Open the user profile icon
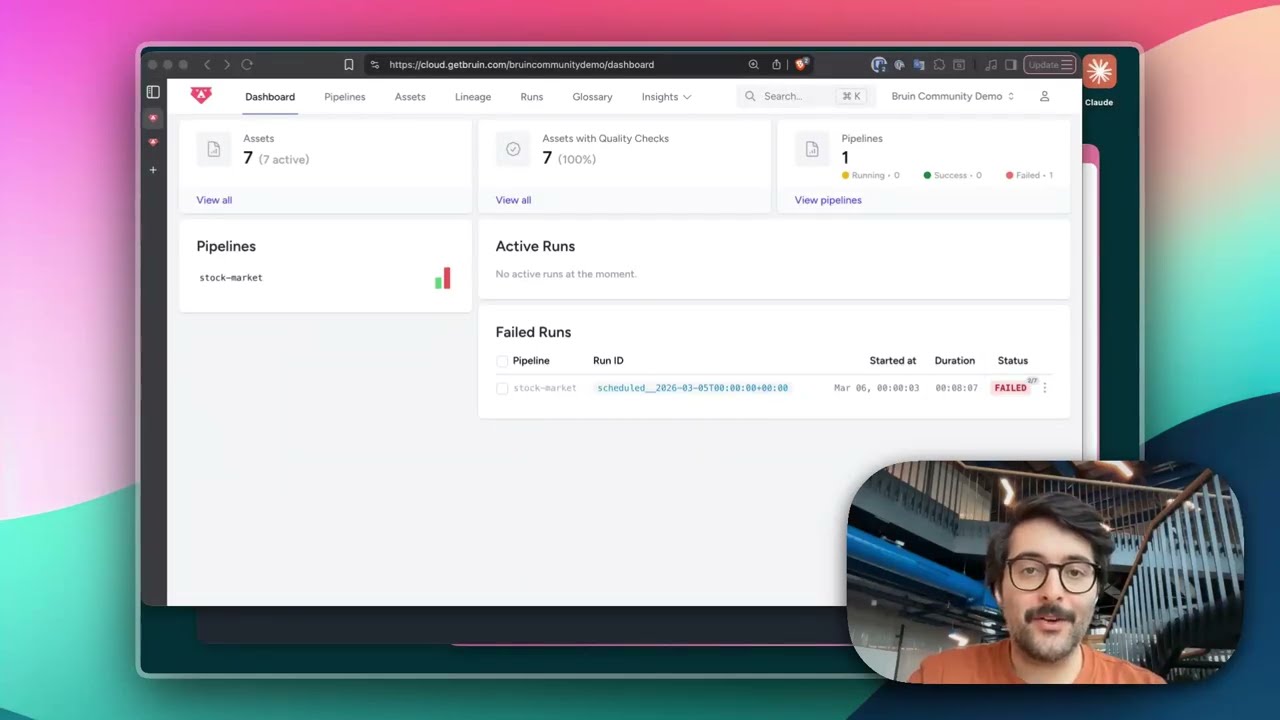 pos(1044,96)
